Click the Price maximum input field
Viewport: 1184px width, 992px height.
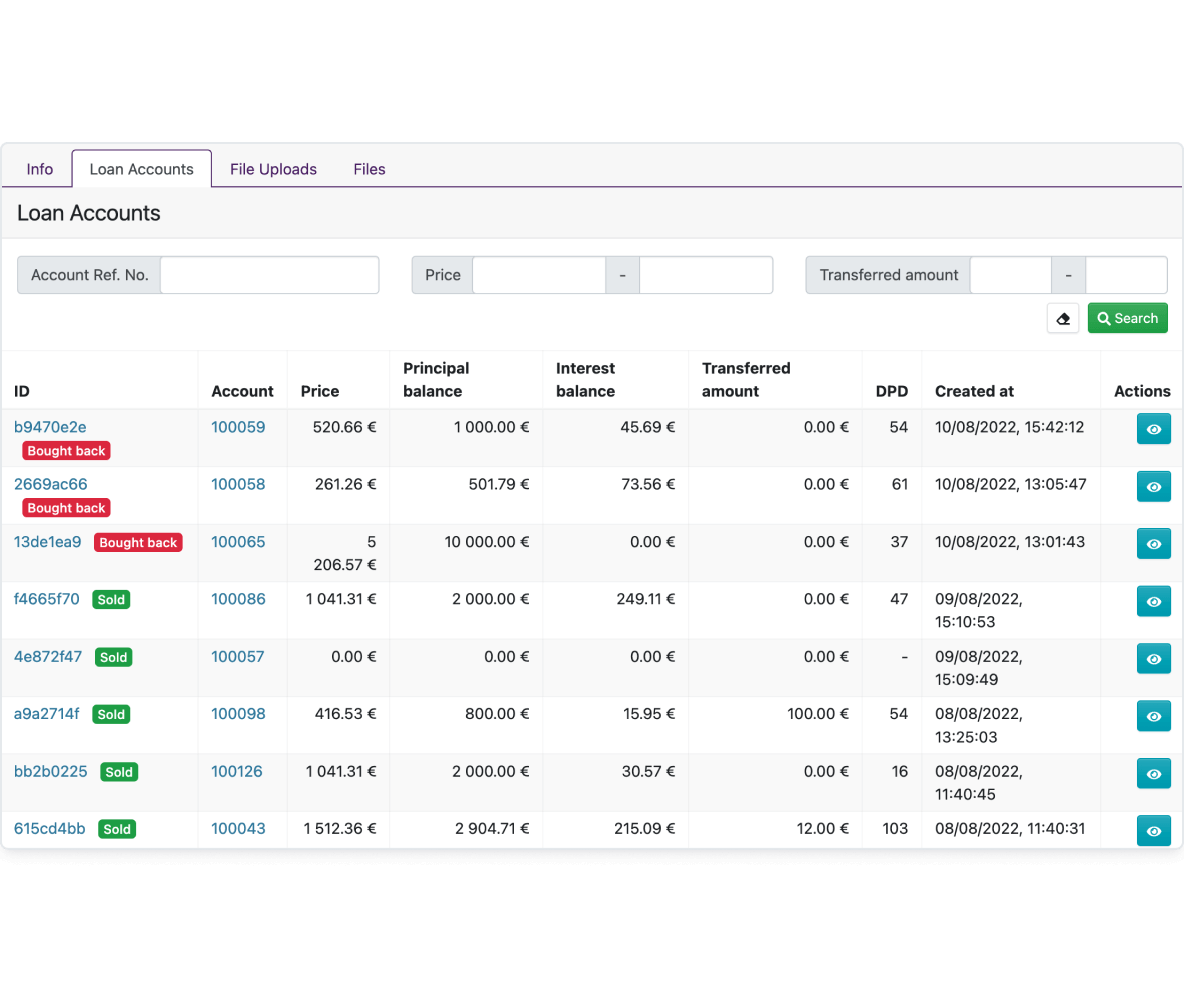706,275
